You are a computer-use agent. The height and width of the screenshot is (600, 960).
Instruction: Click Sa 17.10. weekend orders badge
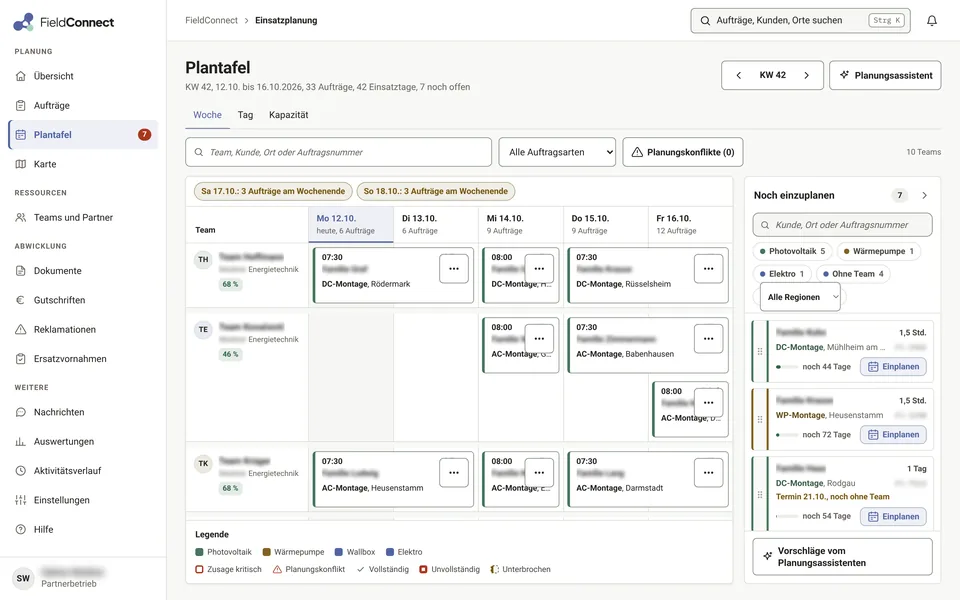click(273, 191)
